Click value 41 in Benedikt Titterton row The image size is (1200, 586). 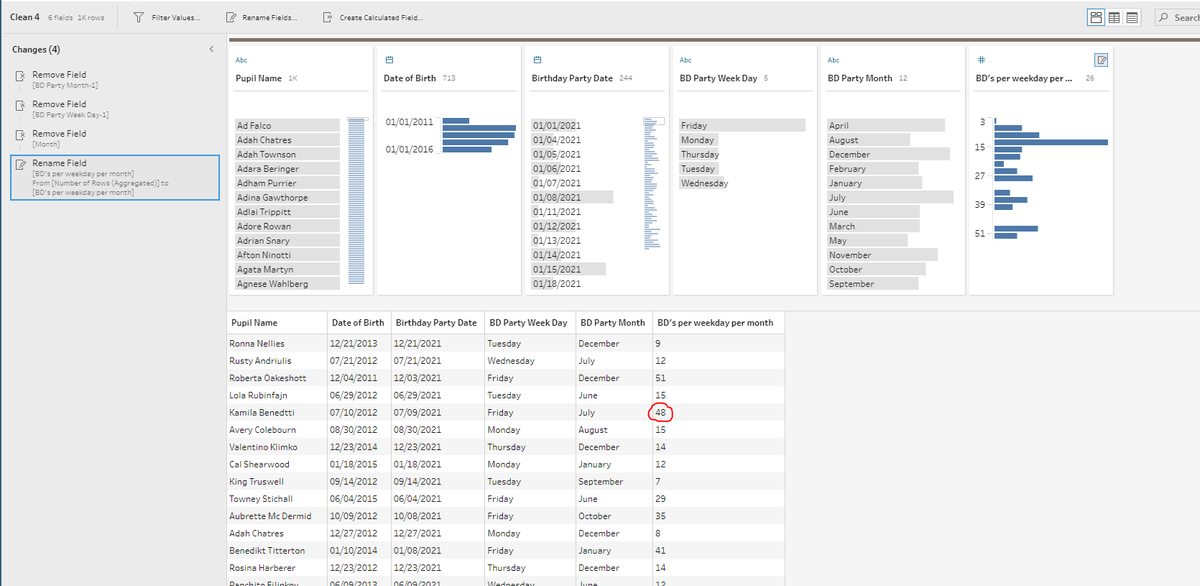[661, 551]
